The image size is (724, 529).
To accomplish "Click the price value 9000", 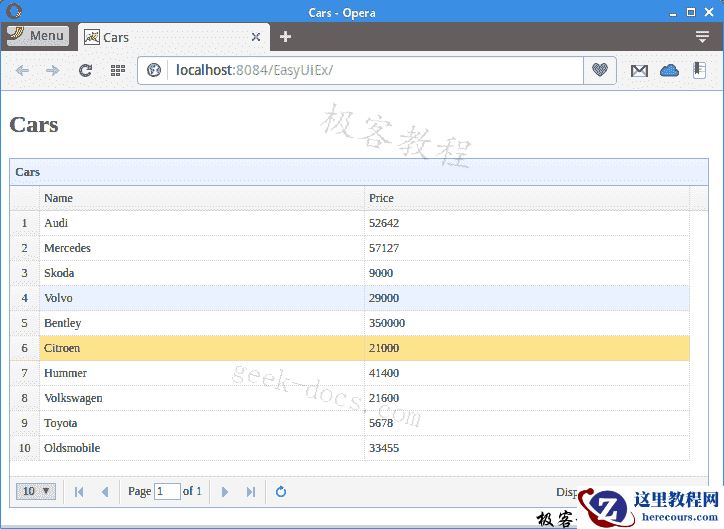I will [x=381, y=273].
